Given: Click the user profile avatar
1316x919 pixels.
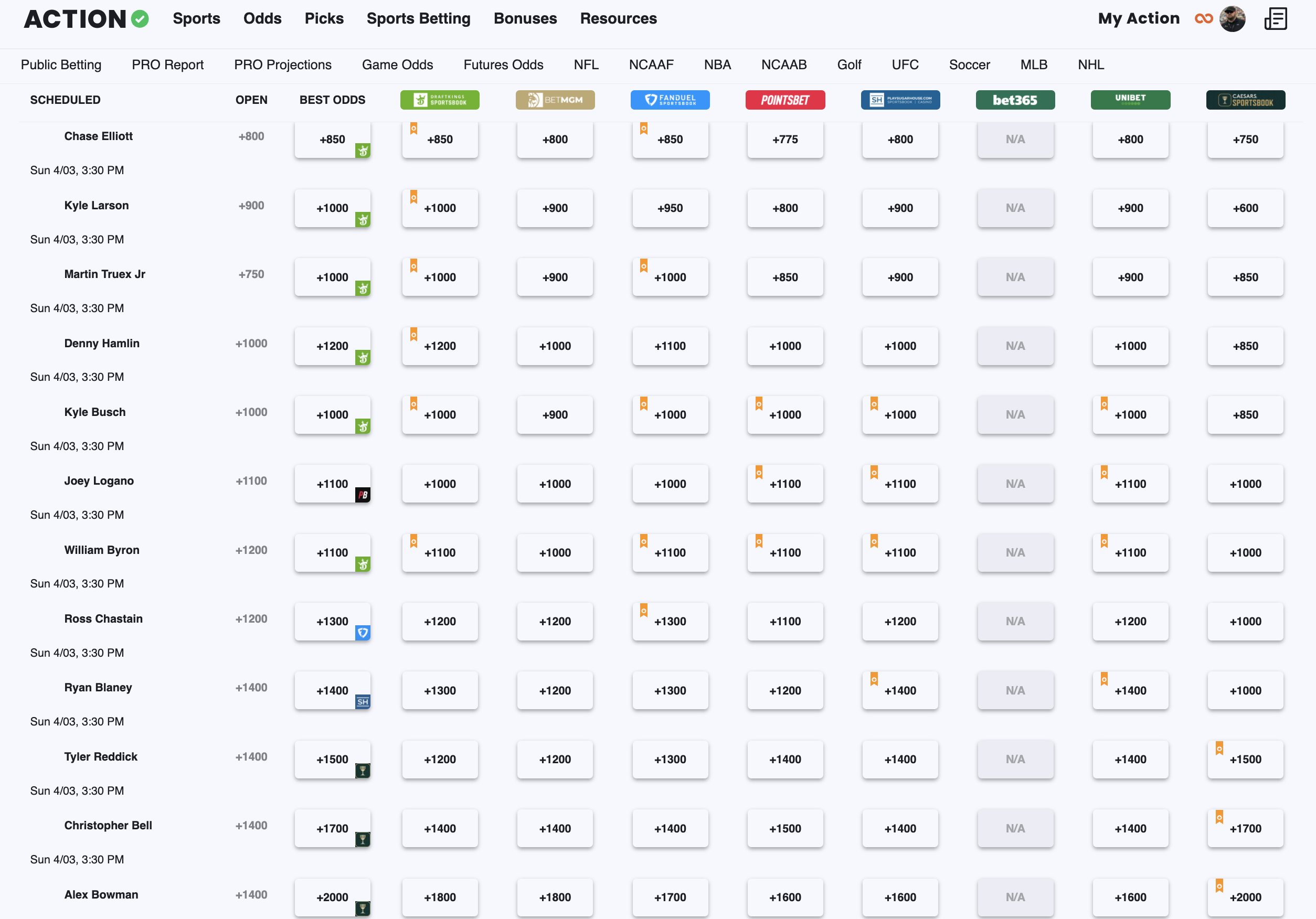Looking at the screenshot, I should coord(1233,19).
